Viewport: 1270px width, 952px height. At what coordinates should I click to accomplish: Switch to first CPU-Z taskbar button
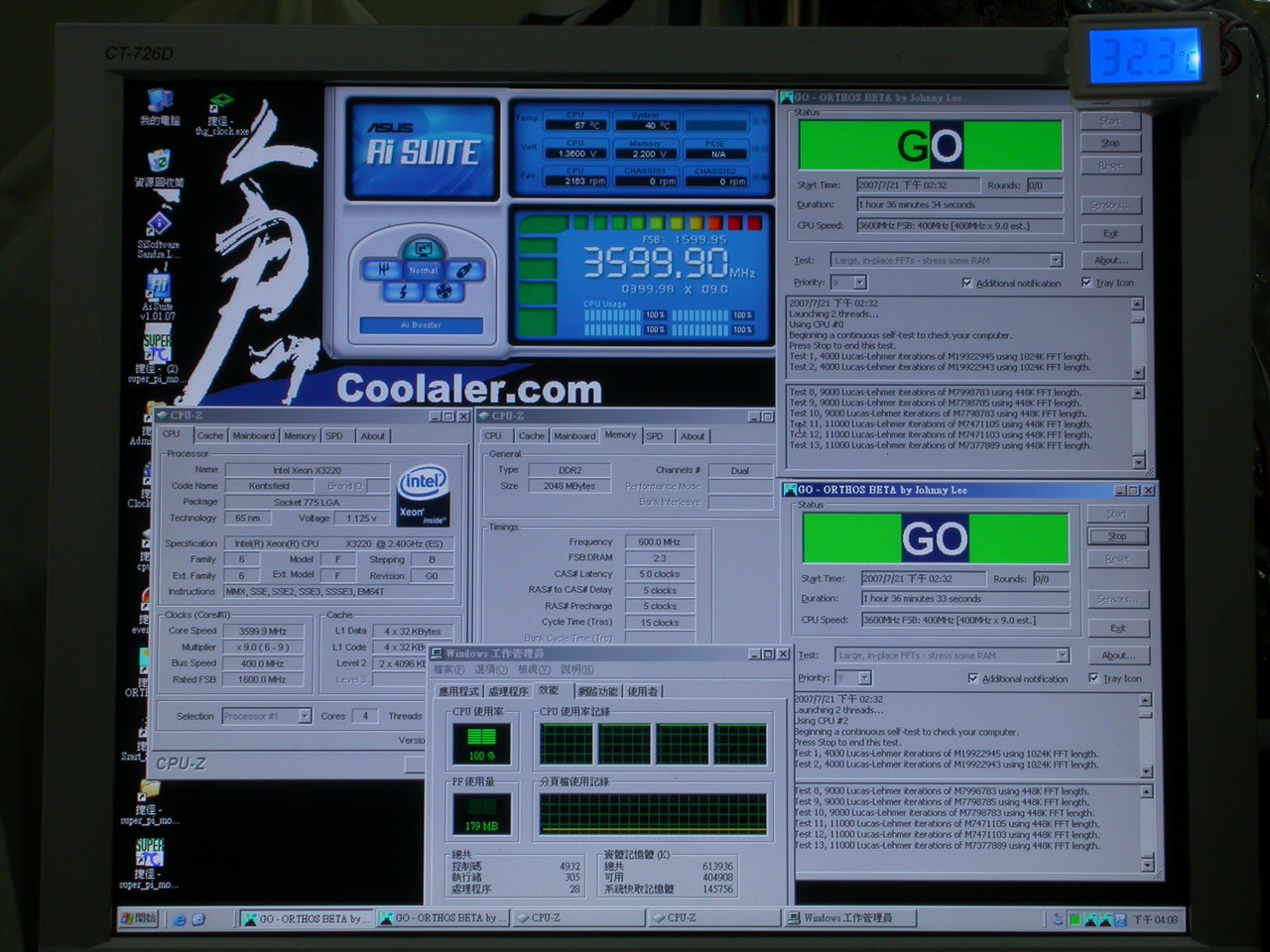(578, 918)
